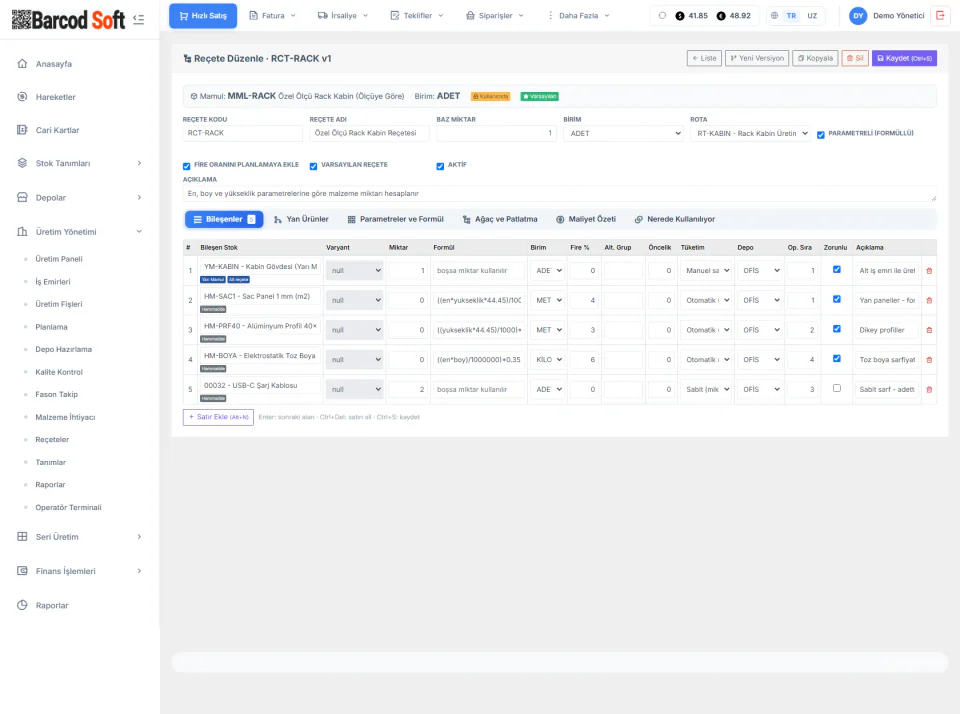Viewport: 960px width, 714px height.
Task: Open the Maliyet Özeti tab
Action: click(586, 219)
